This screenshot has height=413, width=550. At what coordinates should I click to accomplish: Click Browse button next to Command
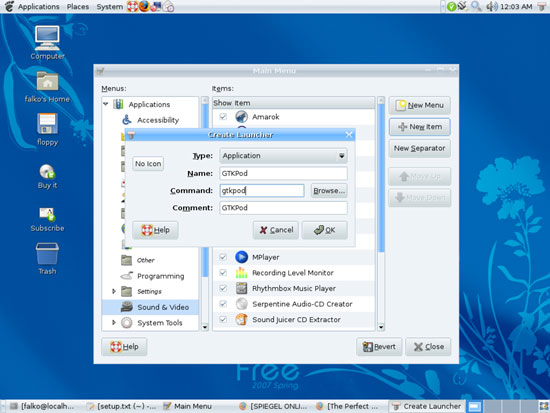329,191
